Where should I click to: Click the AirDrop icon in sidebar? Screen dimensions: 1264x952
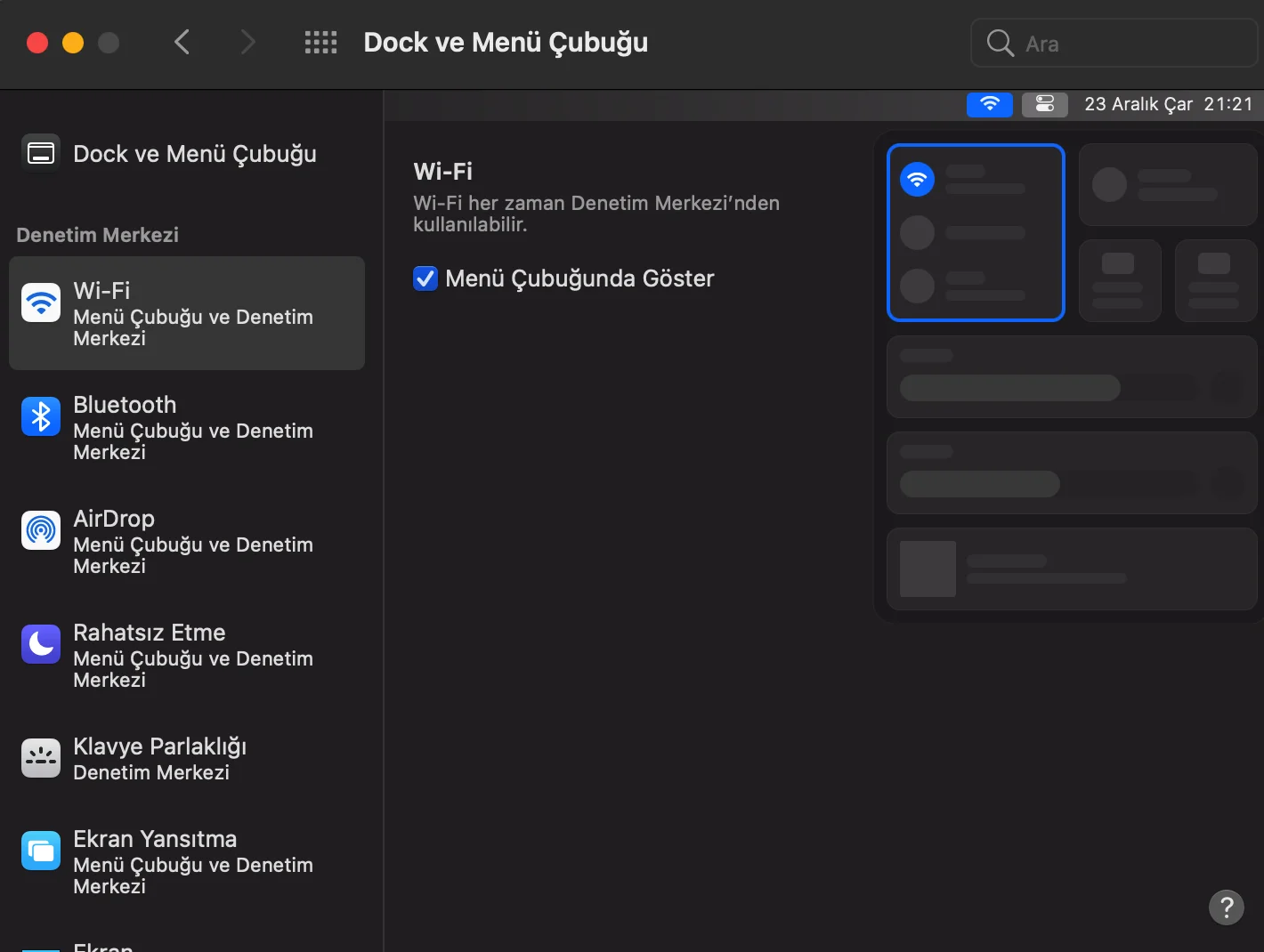tap(41, 530)
